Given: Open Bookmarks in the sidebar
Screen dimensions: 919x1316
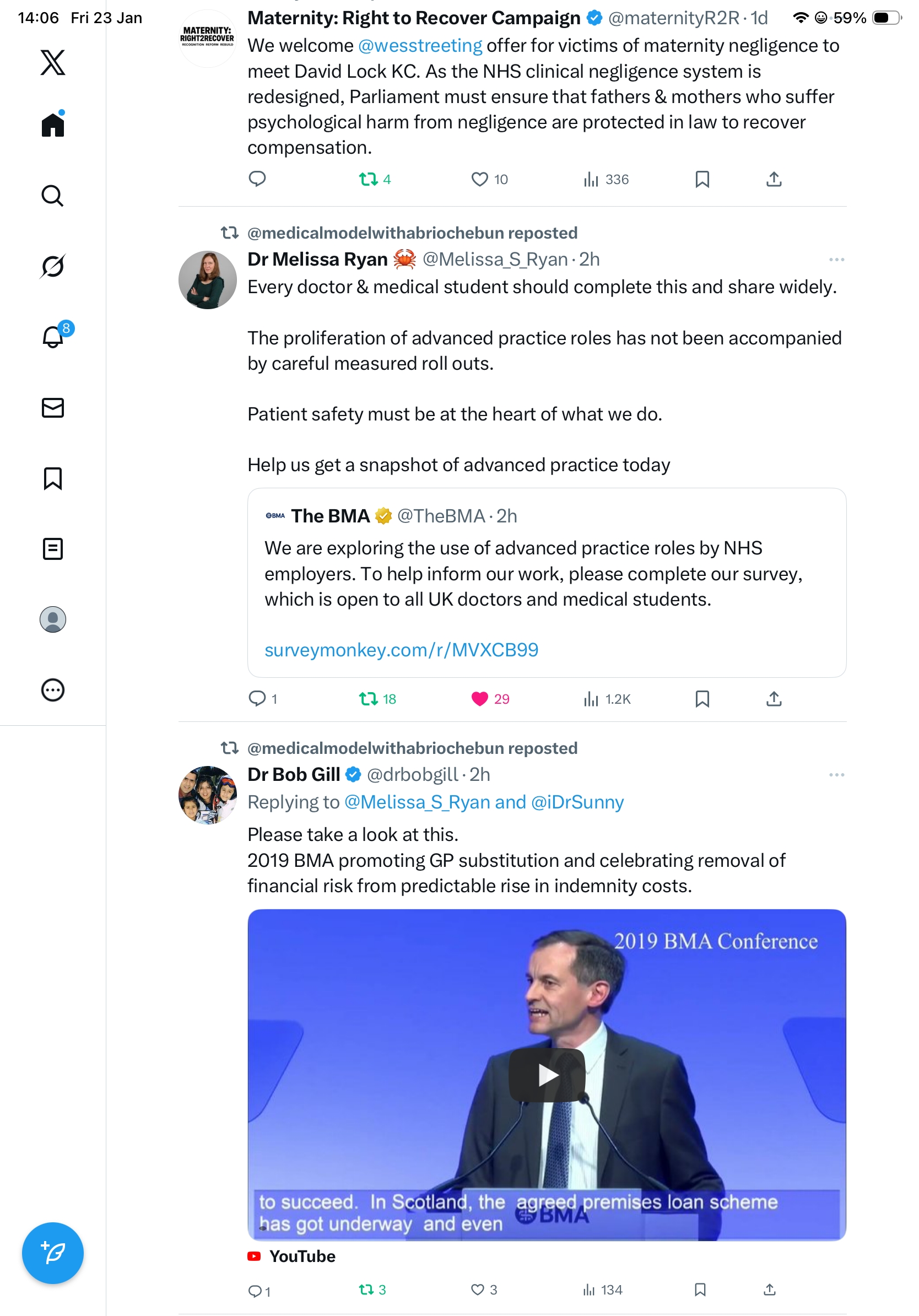Looking at the screenshot, I should point(53,478).
